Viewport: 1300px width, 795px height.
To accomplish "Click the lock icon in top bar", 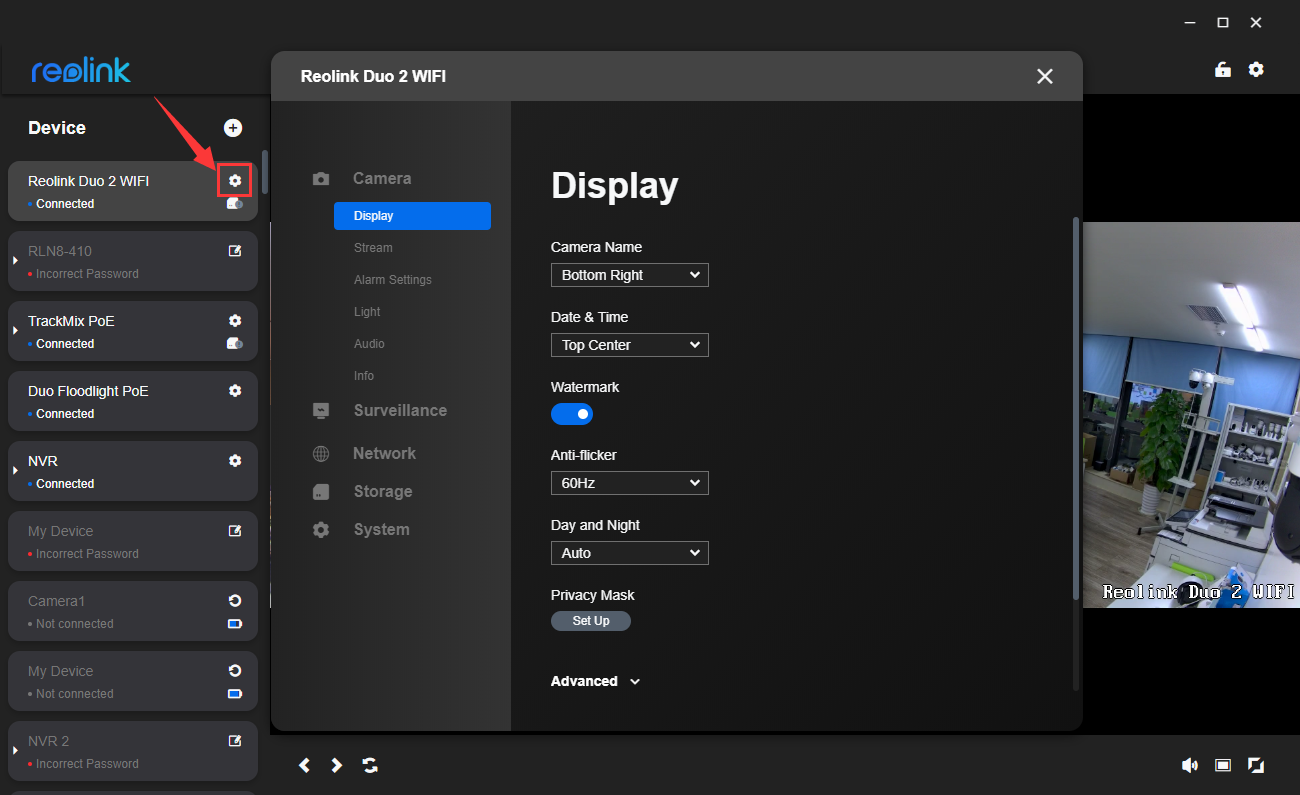I will [1222, 69].
